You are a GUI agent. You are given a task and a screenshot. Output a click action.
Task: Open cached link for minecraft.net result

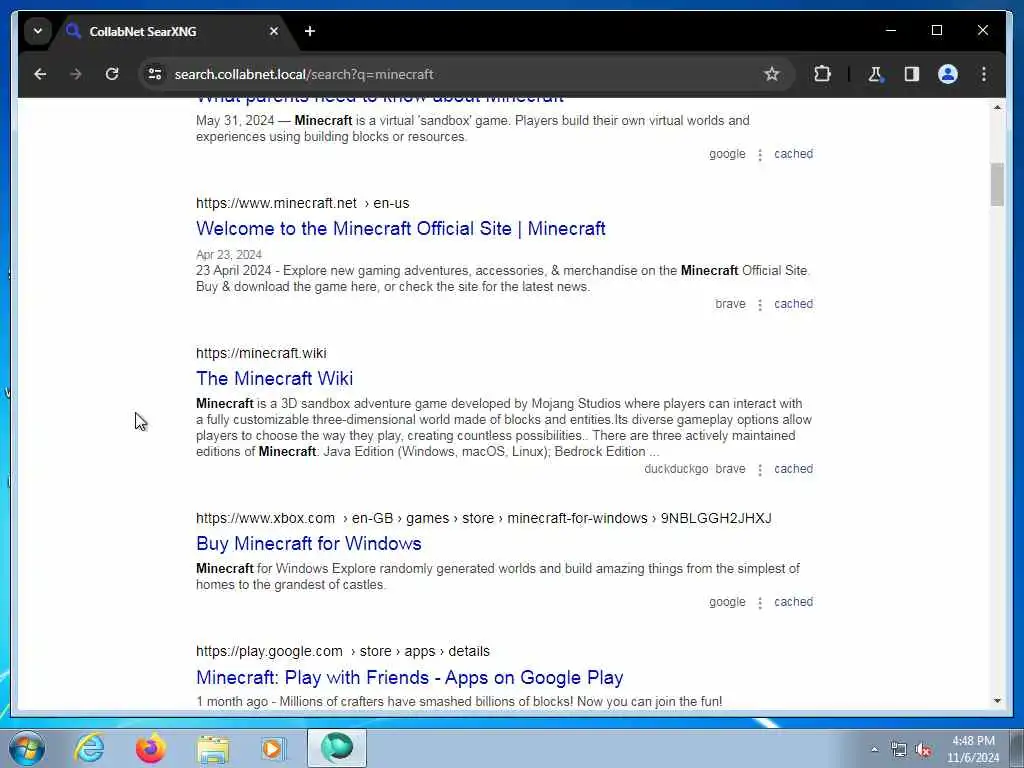click(793, 304)
